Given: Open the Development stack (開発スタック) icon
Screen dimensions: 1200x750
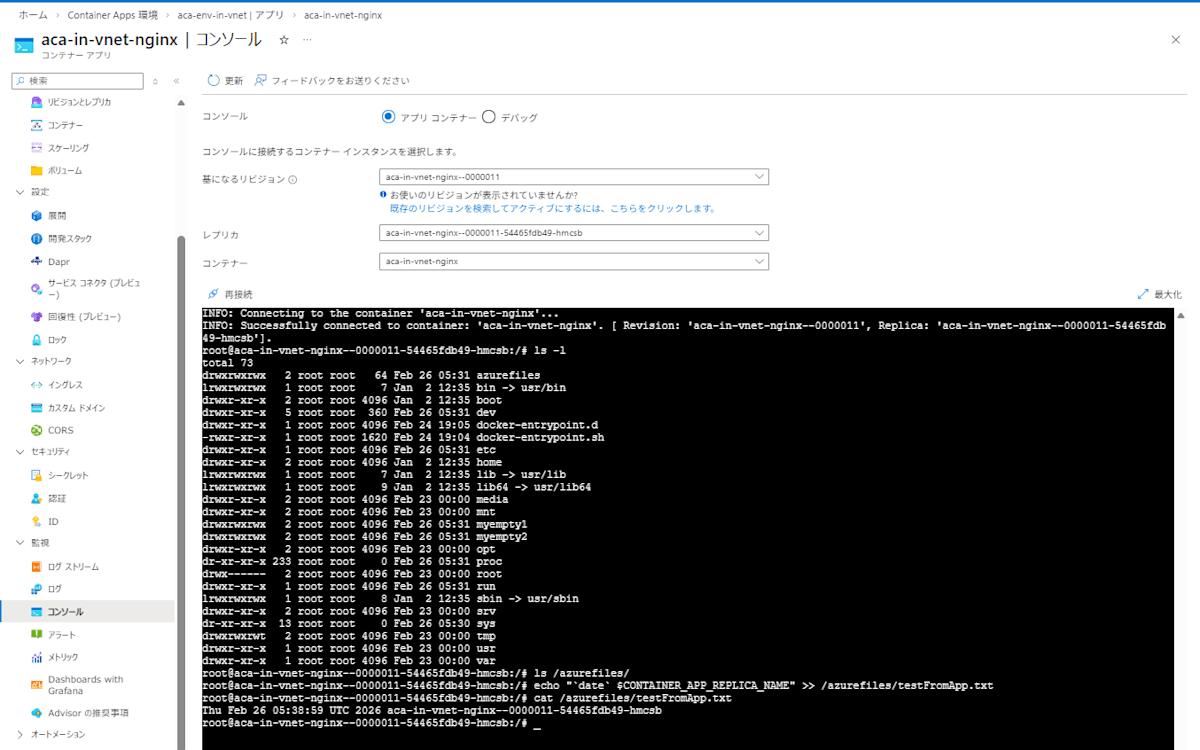Looking at the screenshot, I should click(x=37, y=238).
